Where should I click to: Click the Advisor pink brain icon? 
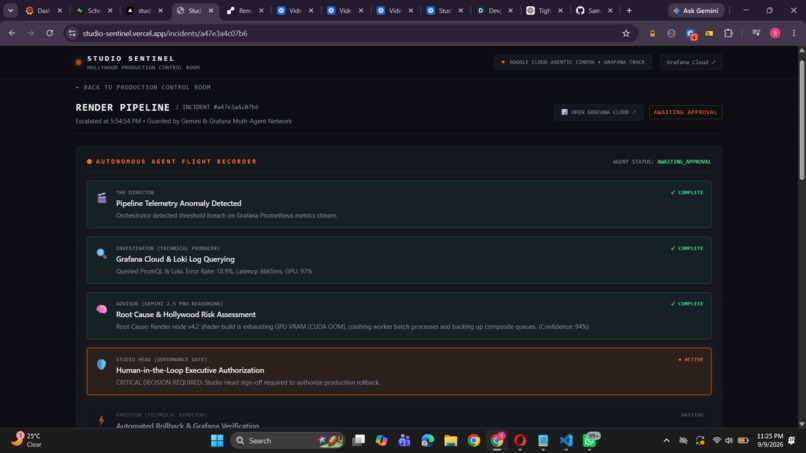pyautogui.click(x=102, y=309)
